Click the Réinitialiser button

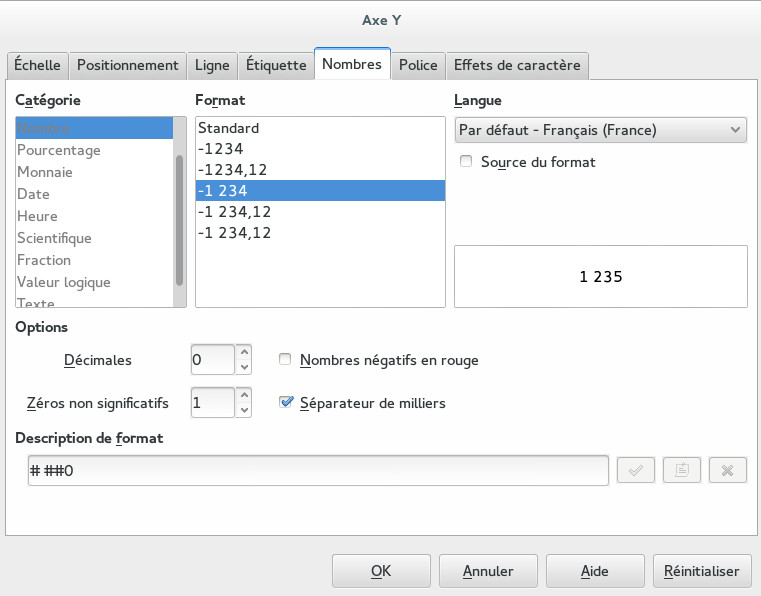[x=701, y=571]
